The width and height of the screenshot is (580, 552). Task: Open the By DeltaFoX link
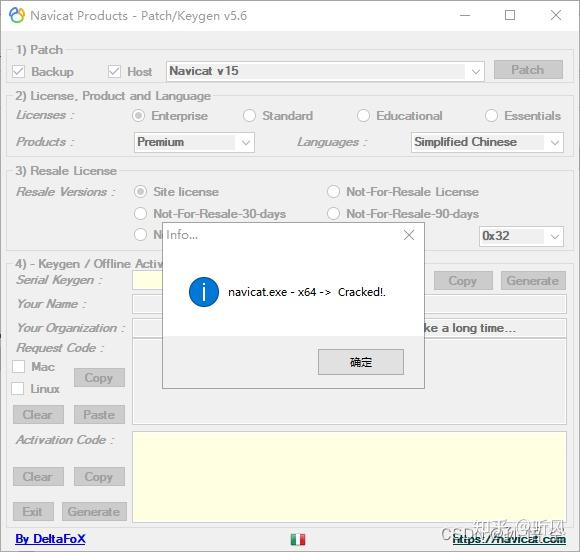pyautogui.click(x=50, y=539)
